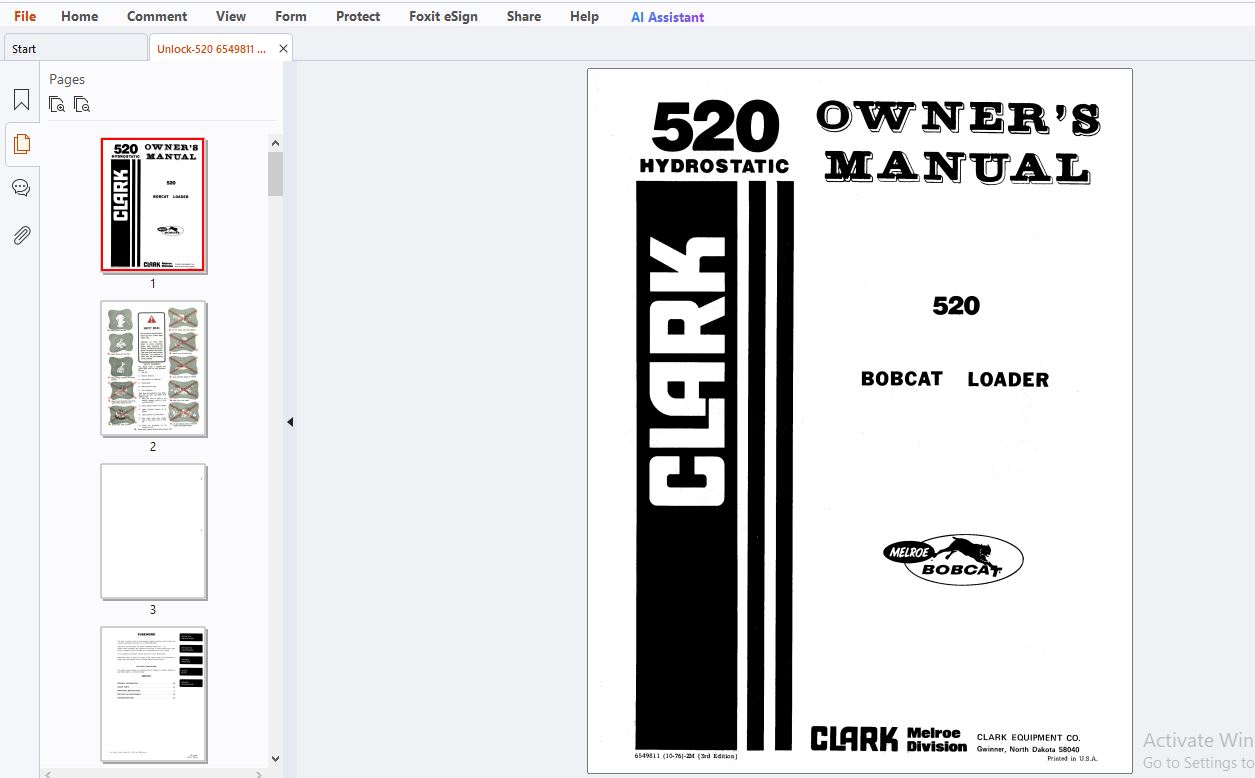1255x778 pixels.
Task: Open the Comments panel icon
Action: [x=21, y=188]
